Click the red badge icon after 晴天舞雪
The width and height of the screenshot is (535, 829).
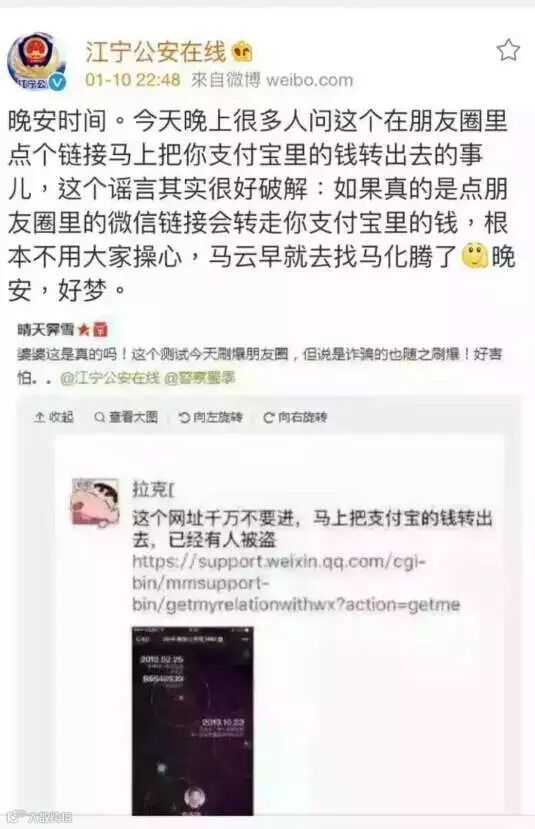100,330
